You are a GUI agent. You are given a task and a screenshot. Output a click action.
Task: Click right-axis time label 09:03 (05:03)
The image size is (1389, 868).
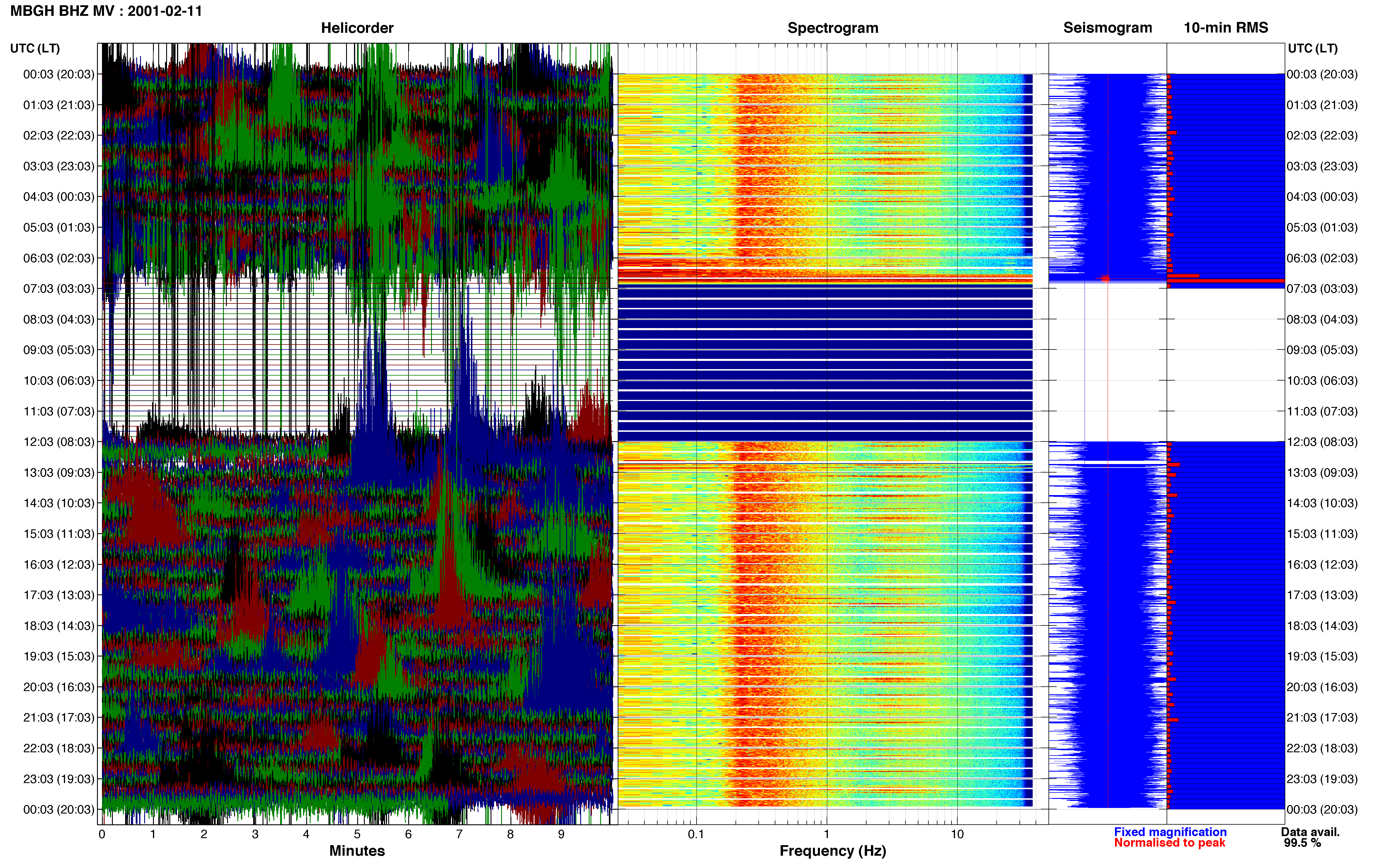click(1322, 349)
